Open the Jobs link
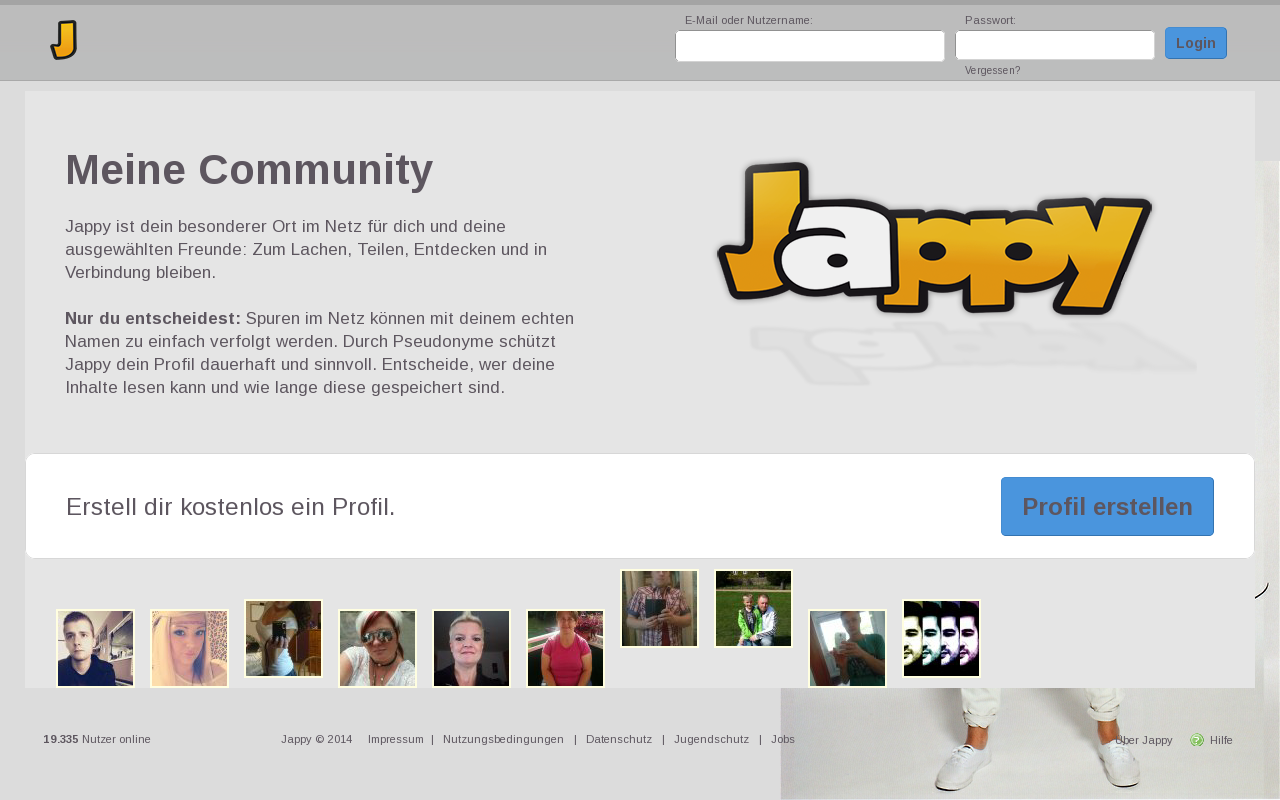 click(x=783, y=739)
